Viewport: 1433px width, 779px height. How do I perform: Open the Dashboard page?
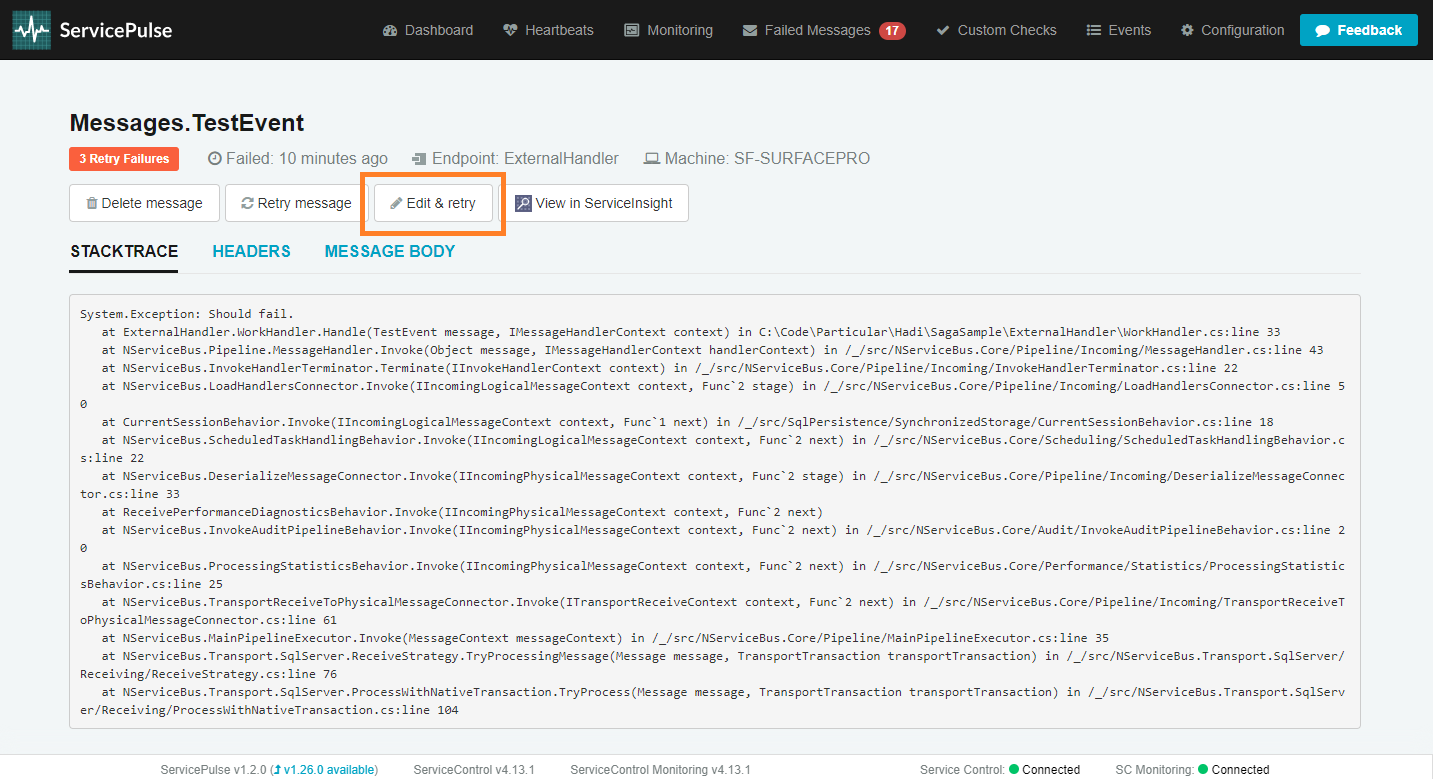[x=428, y=30]
